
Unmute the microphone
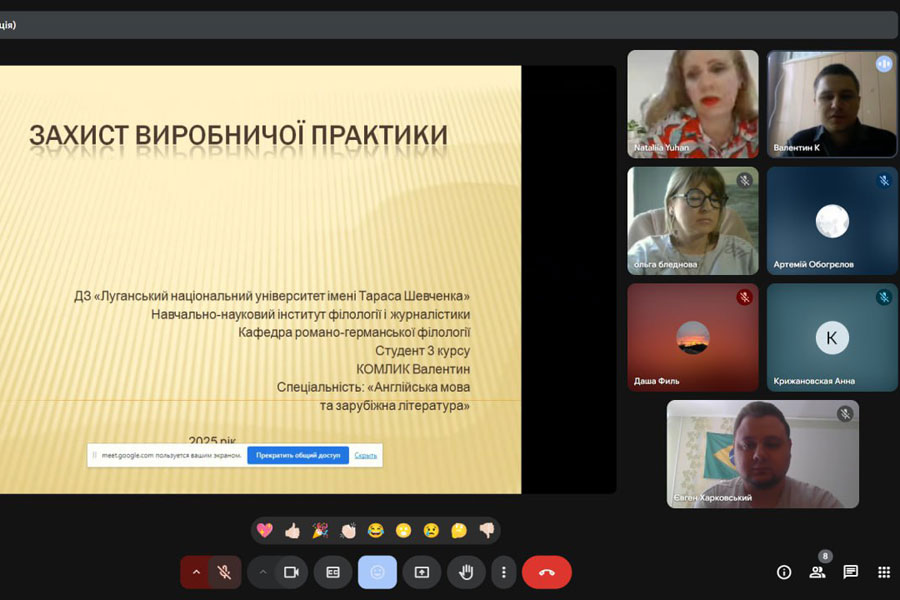pos(224,572)
